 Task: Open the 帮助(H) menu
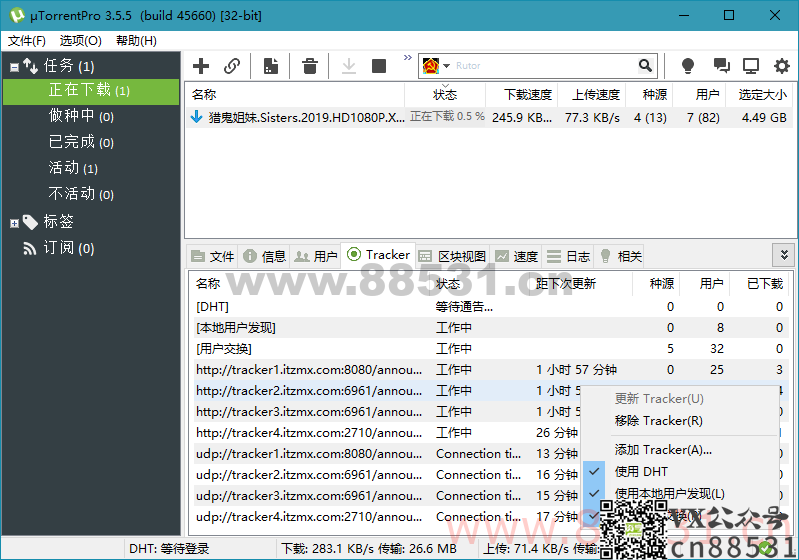[x=136, y=41]
